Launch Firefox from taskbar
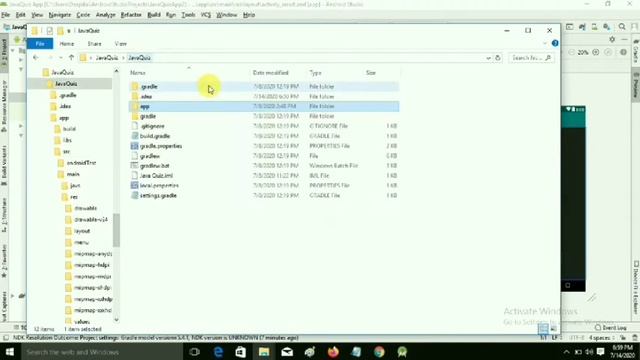The image size is (640, 360). pyautogui.click(x=333, y=352)
